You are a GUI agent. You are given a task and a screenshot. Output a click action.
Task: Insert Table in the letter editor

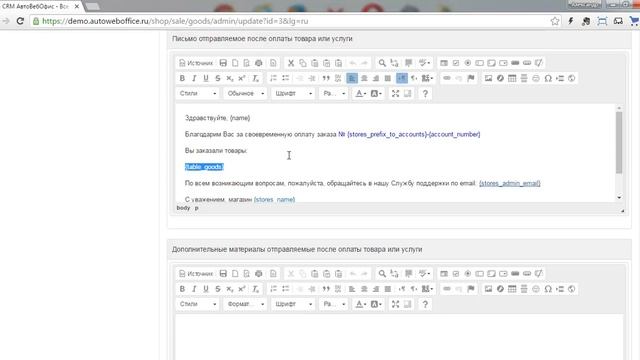pyautogui.click(x=512, y=78)
